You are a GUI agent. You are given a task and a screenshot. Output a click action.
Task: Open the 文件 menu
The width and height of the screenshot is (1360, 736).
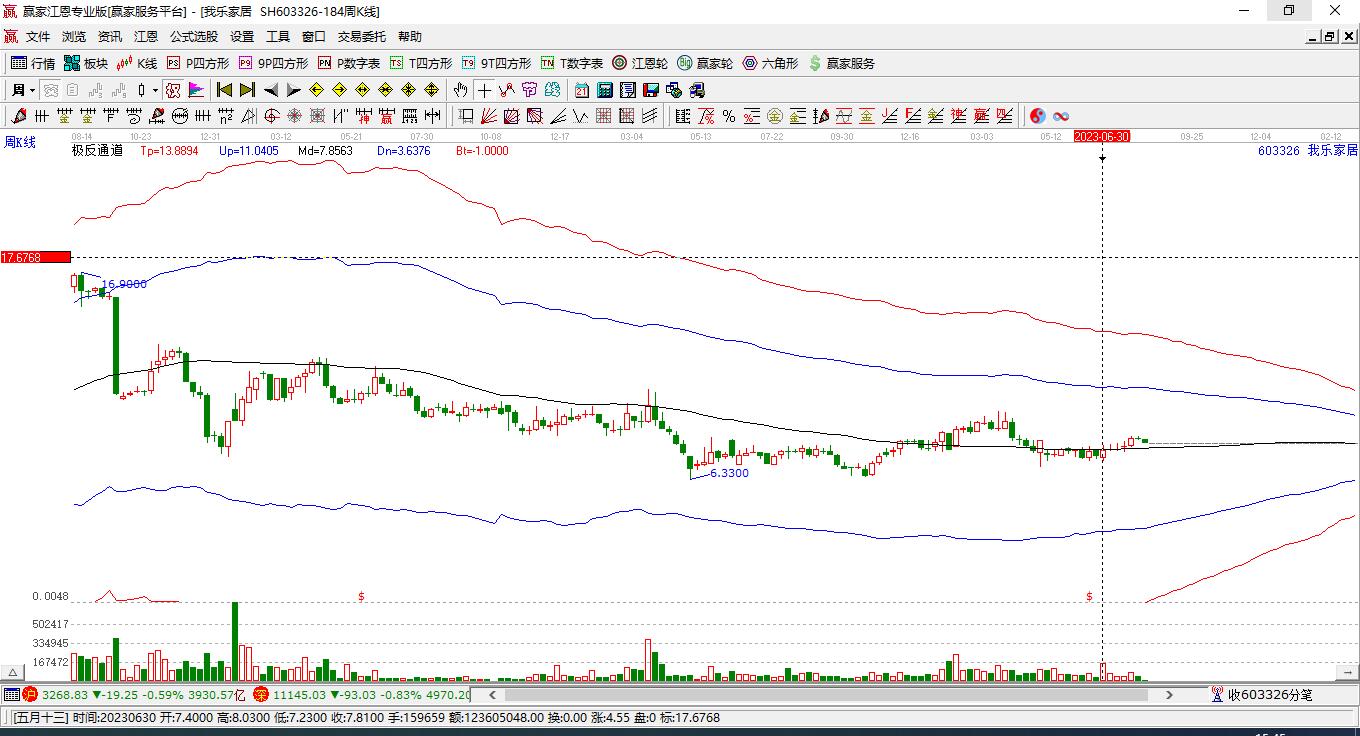point(38,37)
